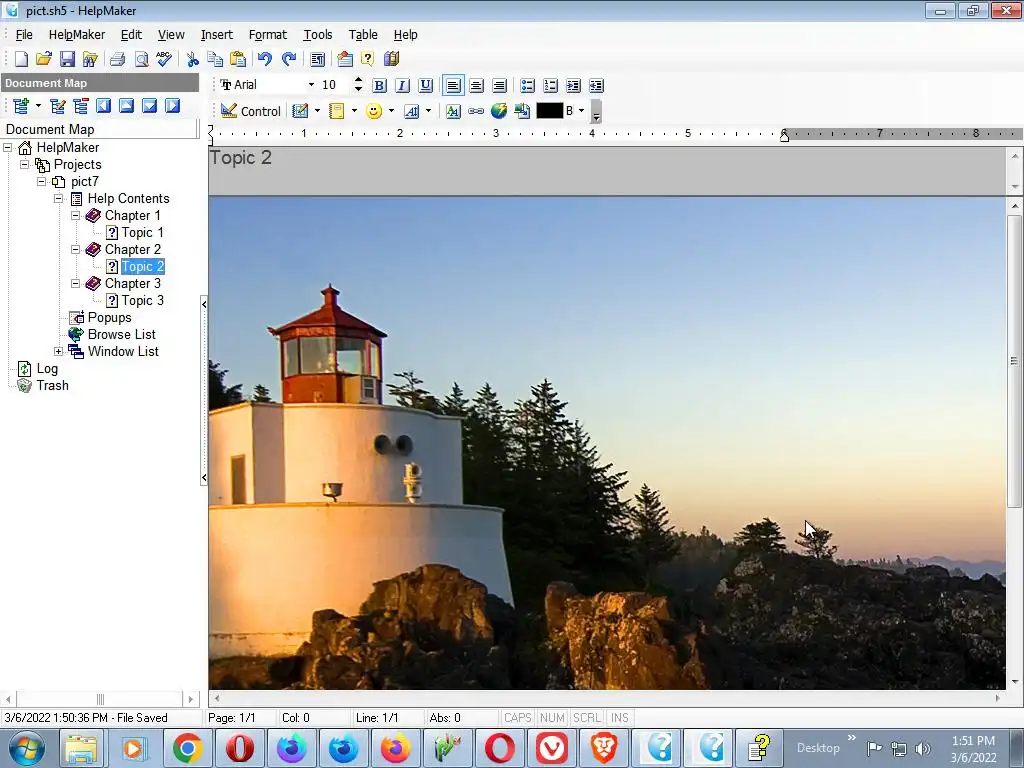Expand the Window List node

pos(58,351)
